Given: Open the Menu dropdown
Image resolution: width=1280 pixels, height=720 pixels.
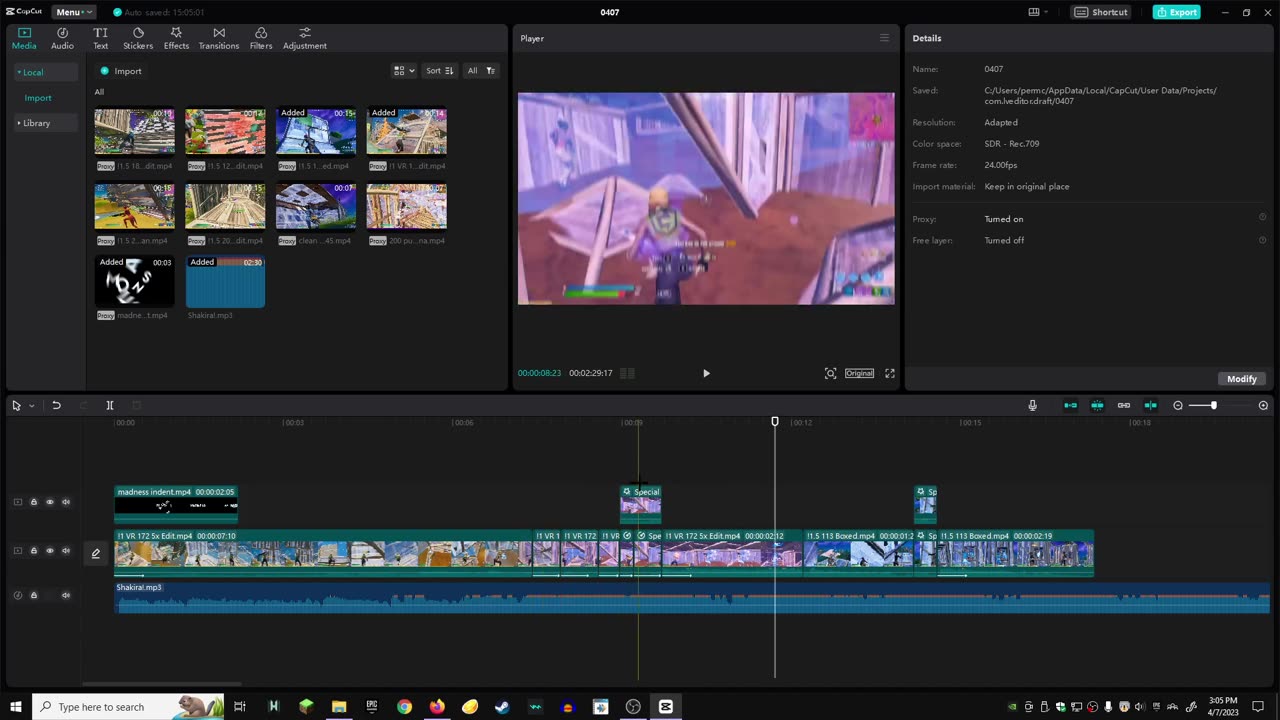Looking at the screenshot, I should point(74,12).
